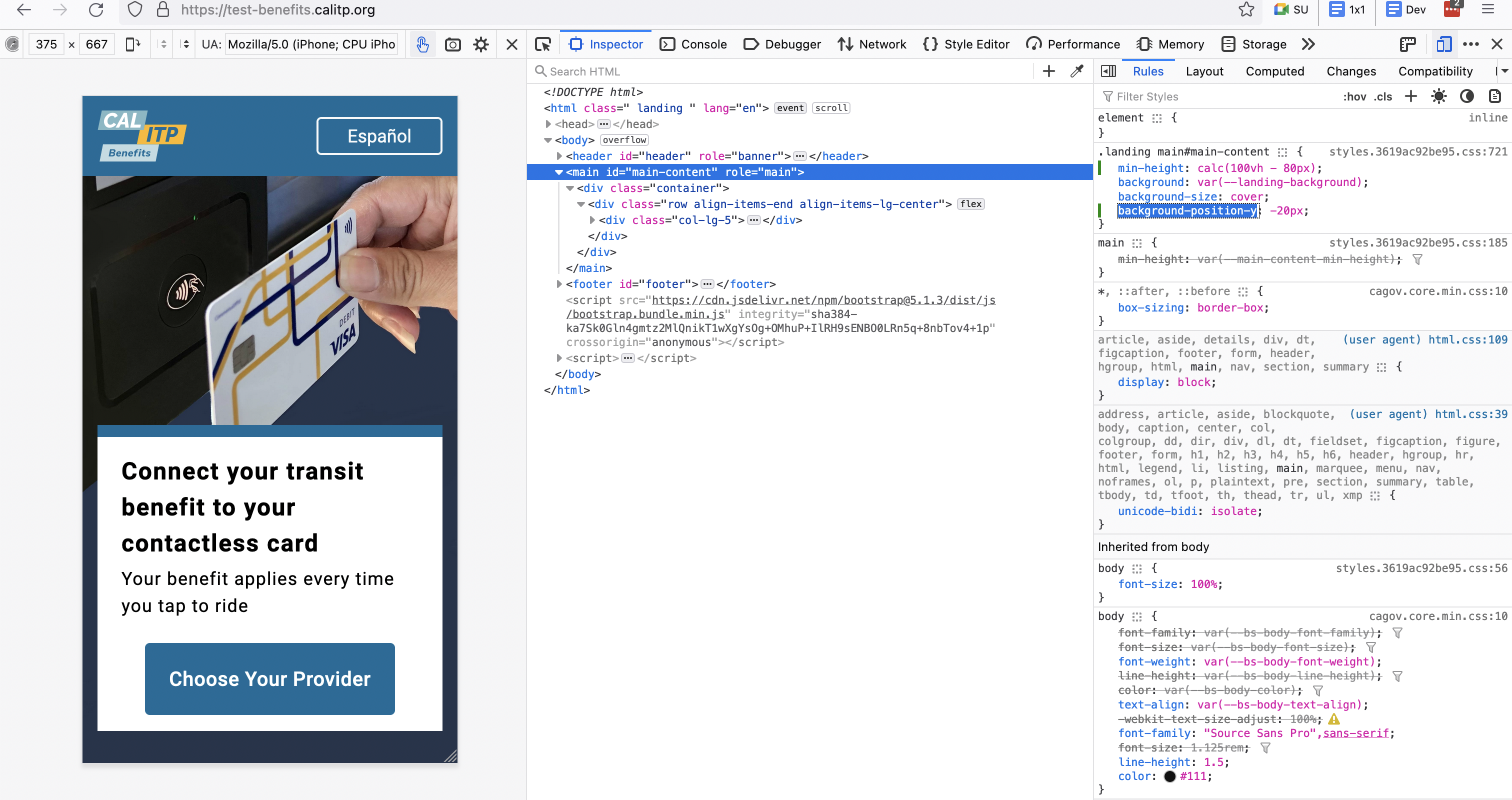Toggle touch simulation button
The image size is (1512, 800).
(x=422, y=44)
